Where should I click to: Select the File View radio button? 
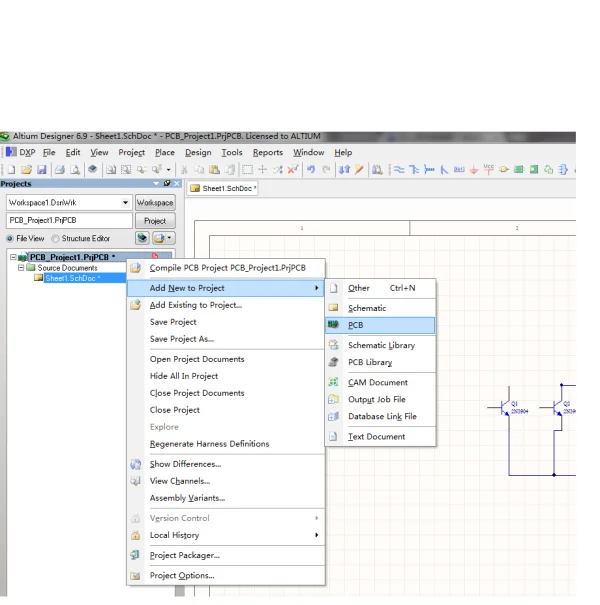pyautogui.click(x=10, y=239)
